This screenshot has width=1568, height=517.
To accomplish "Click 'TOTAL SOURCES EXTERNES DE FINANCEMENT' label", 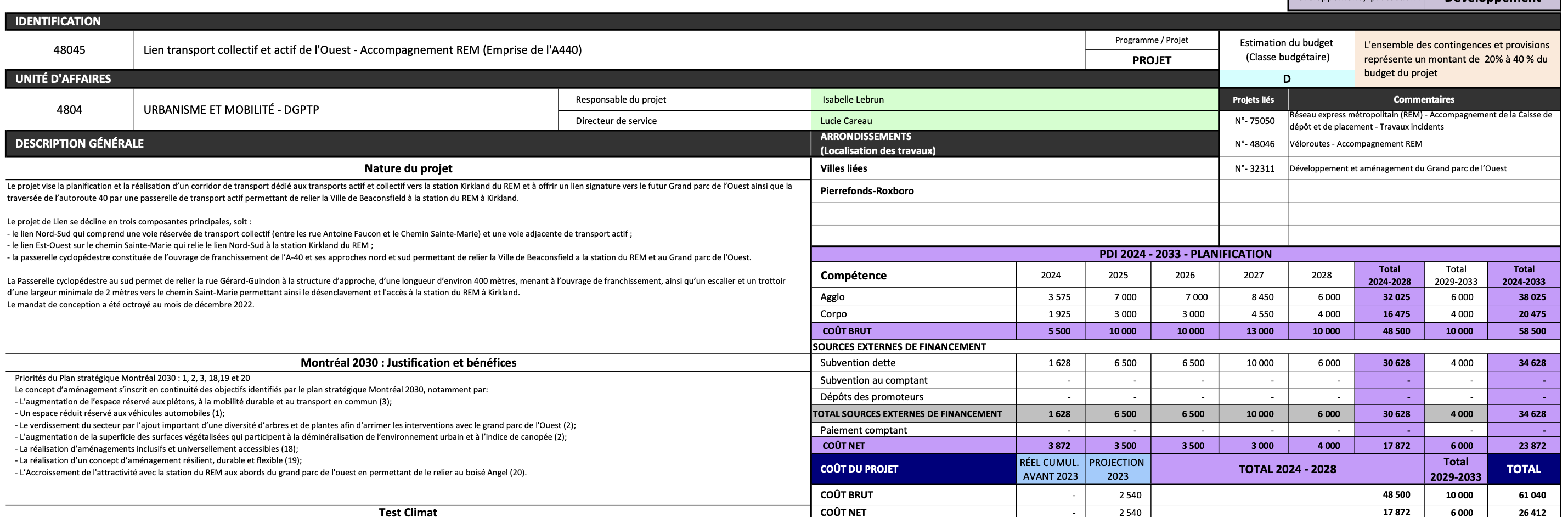I will coord(907,414).
